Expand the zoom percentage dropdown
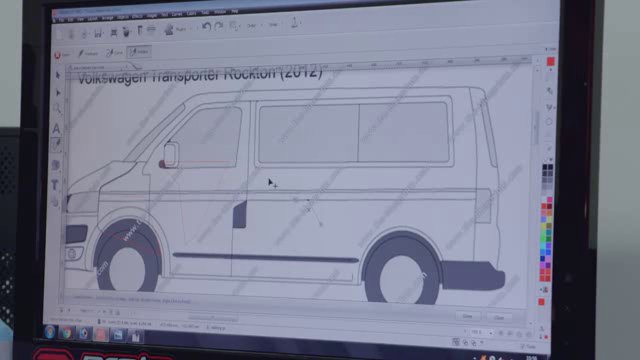The width and height of the screenshot is (640, 360). click(x=491, y=333)
